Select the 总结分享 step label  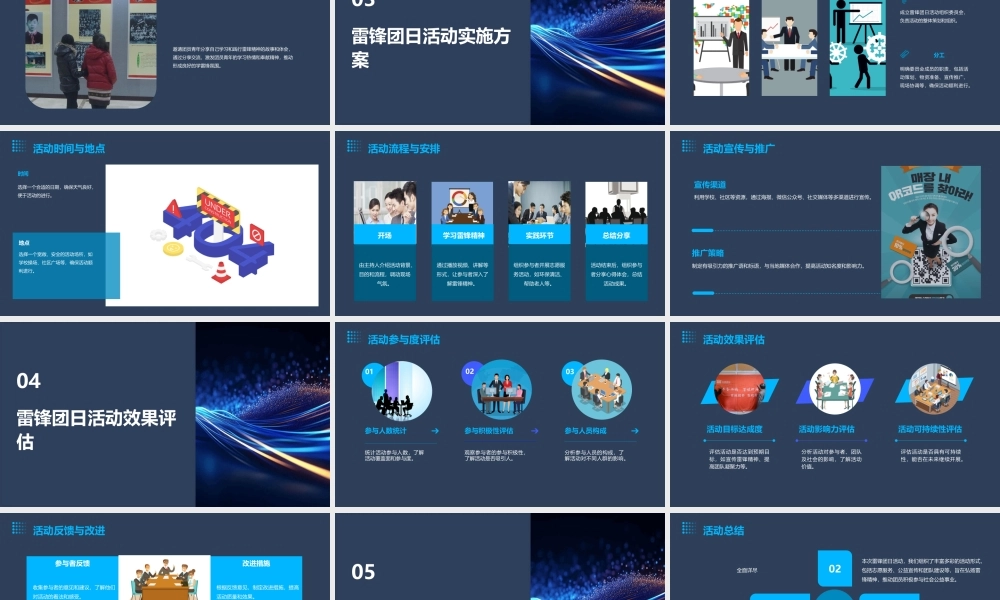(x=616, y=235)
